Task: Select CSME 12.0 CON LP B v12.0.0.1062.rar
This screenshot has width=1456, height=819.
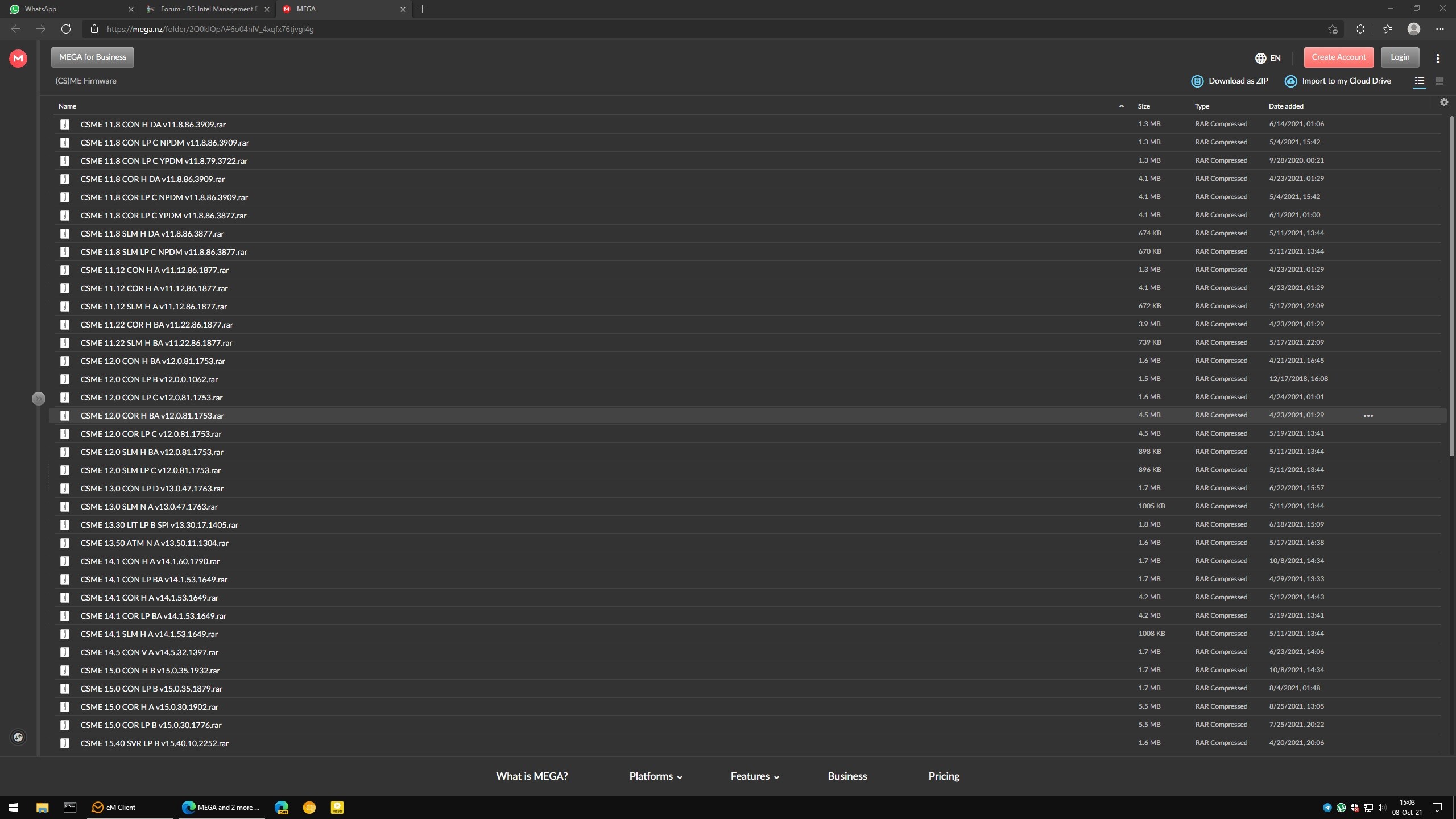Action: pos(747,379)
